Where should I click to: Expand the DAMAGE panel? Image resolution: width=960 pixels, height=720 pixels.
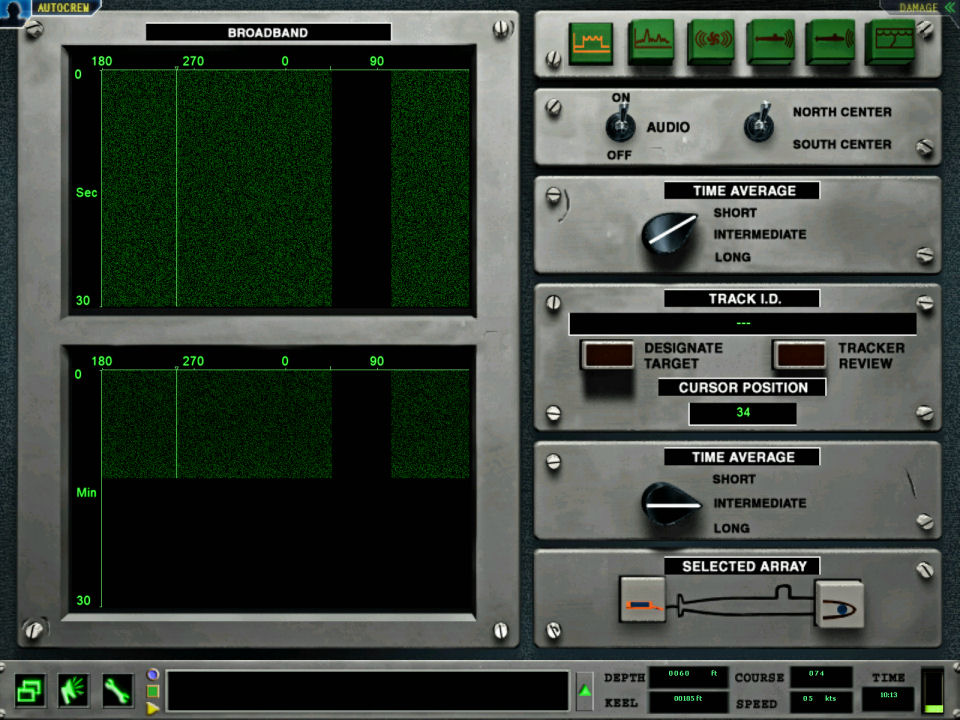coord(917,7)
